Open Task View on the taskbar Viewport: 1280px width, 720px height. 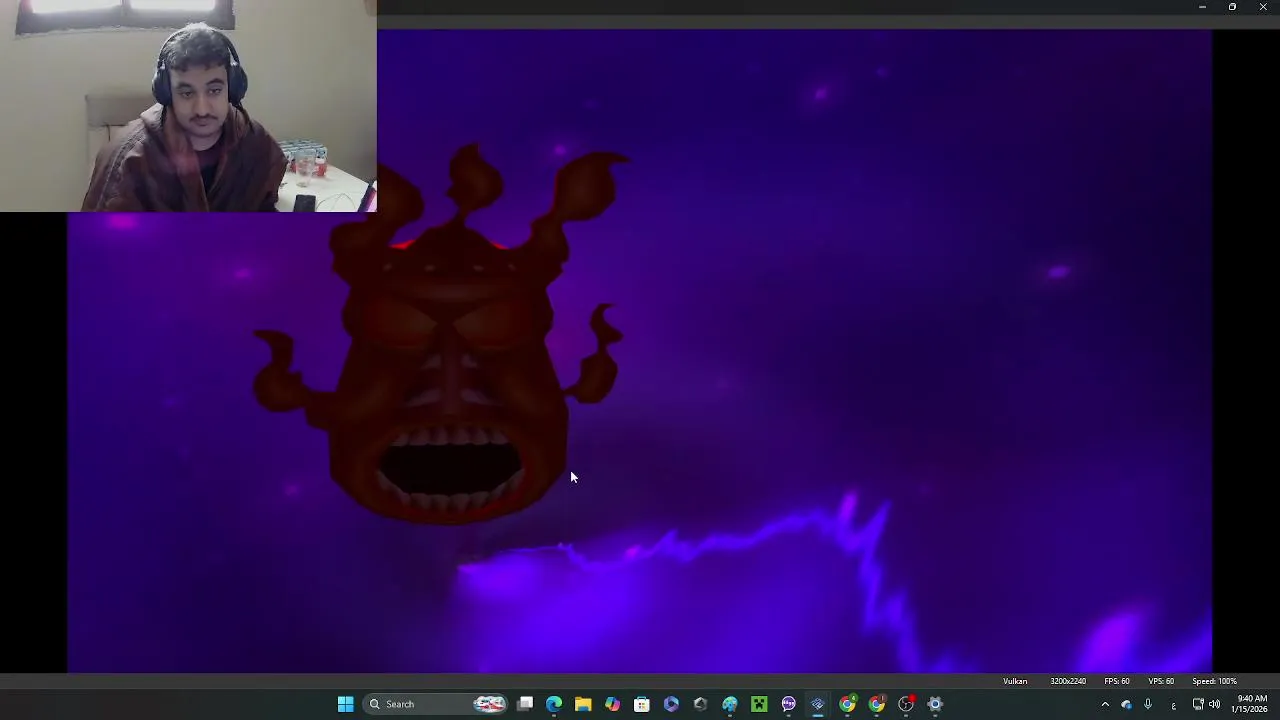pos(525,704)
